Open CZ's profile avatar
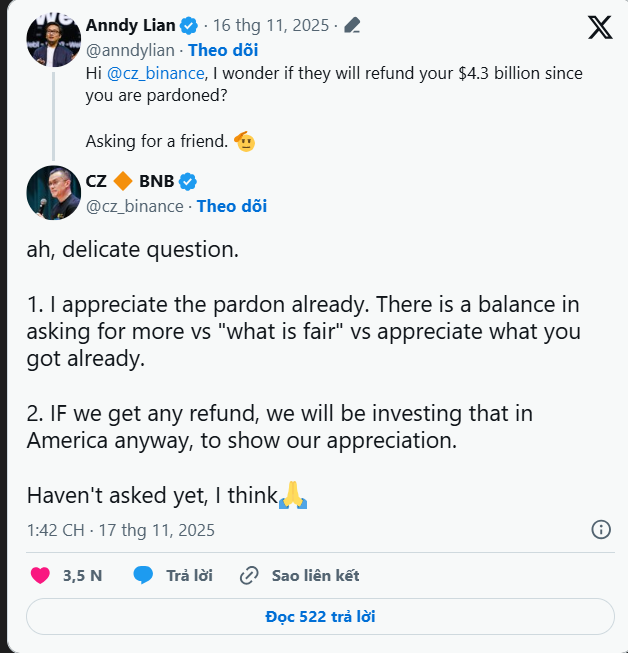This screenshot has height=653, width=628. [x=54, y=193]
